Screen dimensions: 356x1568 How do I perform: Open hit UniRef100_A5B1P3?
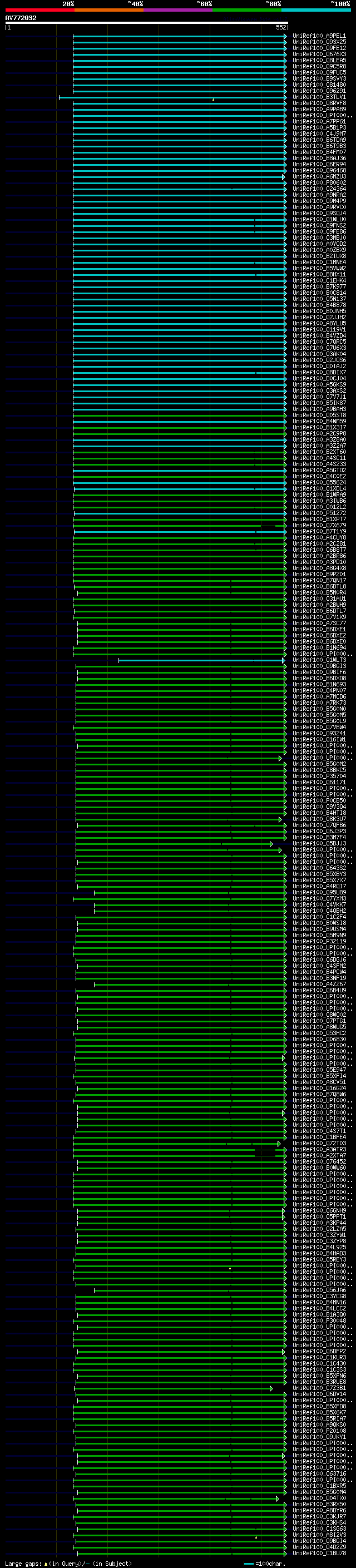click(319, 128)
